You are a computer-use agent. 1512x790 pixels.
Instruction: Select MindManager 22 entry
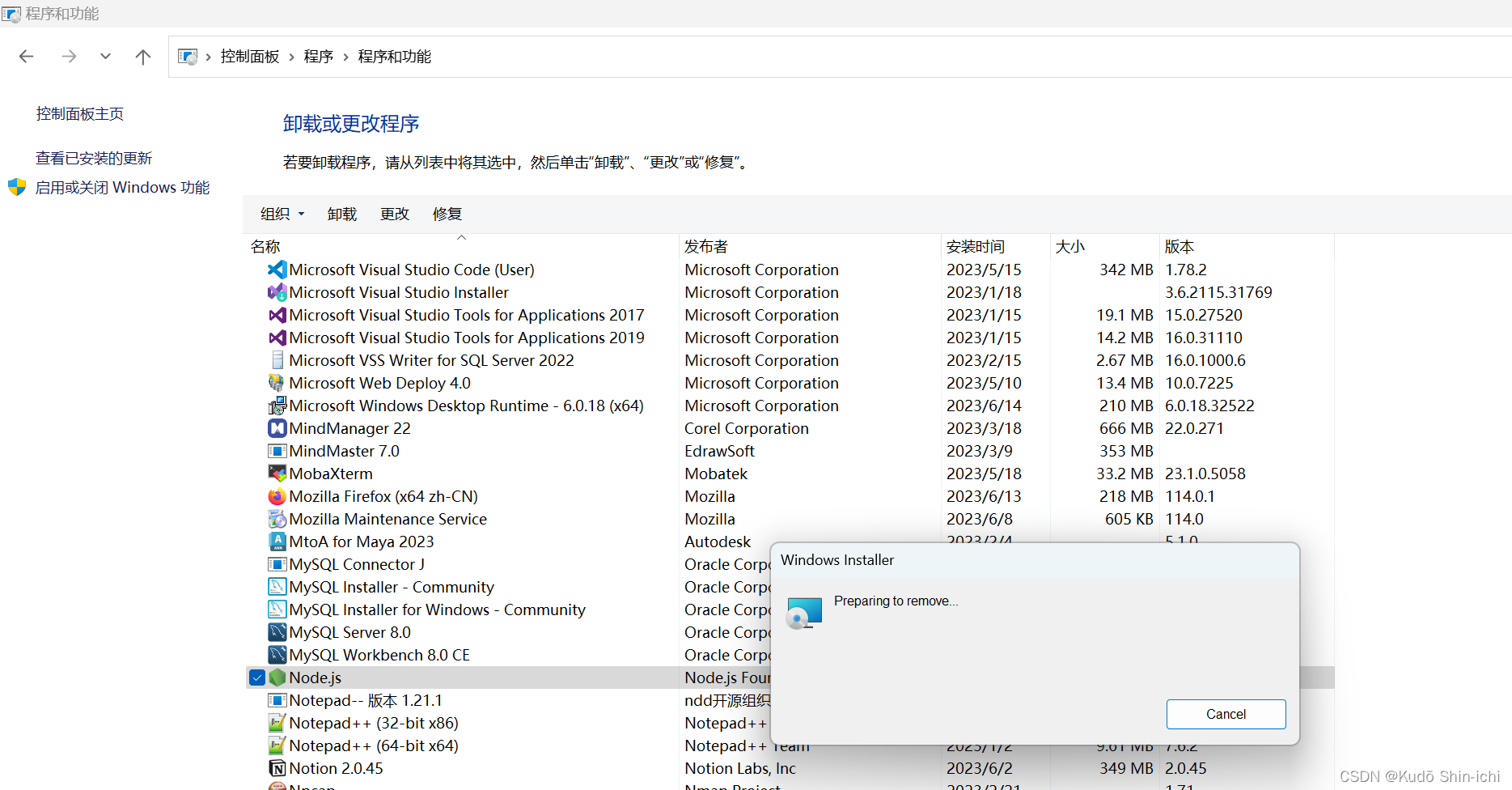[x=350, y=428]
